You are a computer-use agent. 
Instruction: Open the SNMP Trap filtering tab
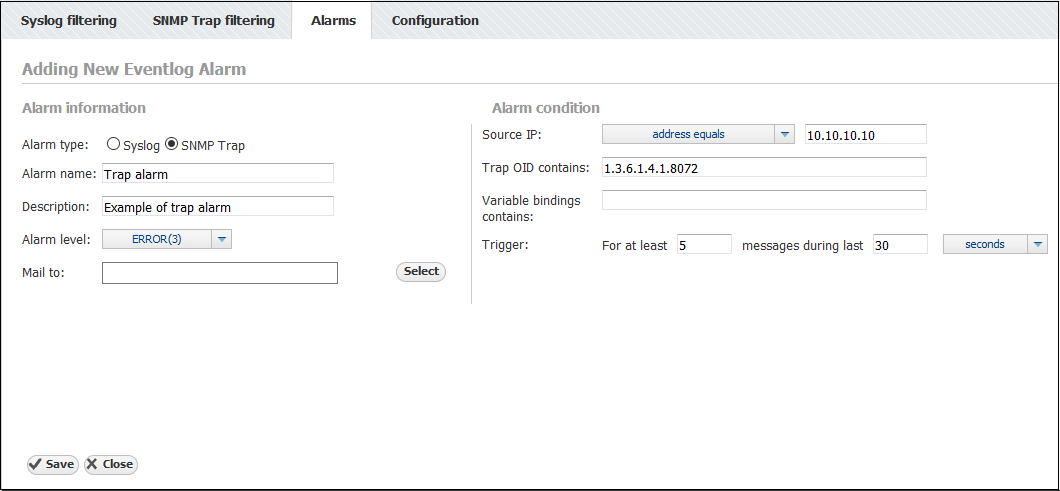click(x=213, y=20)
